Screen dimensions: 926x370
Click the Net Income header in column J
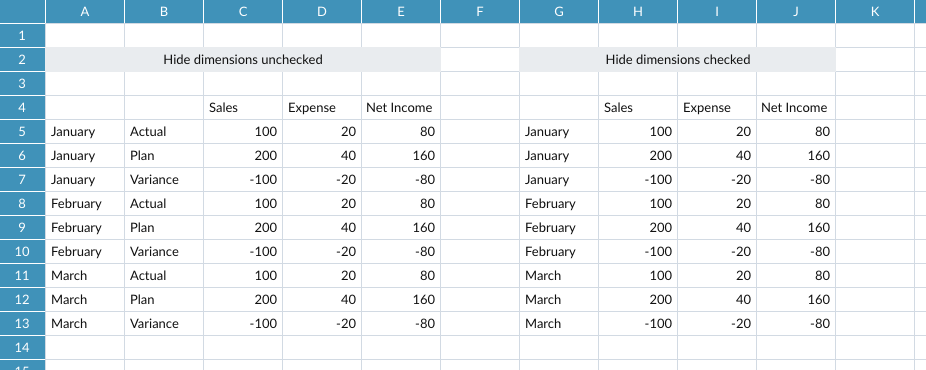[796, 107]
